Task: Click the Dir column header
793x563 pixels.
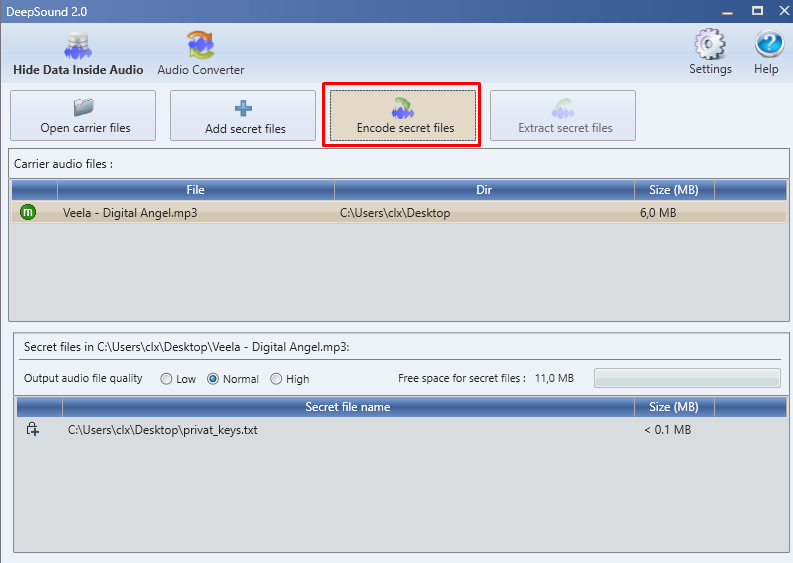Action: pos(484,190)
